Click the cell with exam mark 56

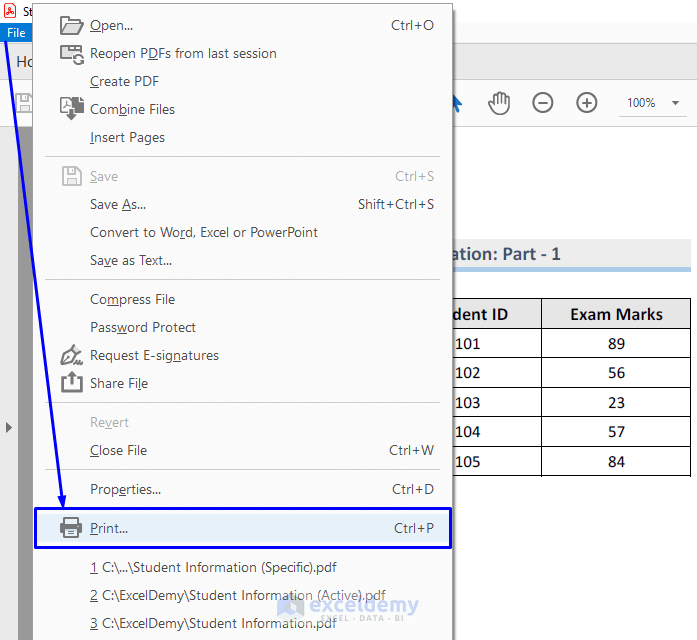point(616,373)
